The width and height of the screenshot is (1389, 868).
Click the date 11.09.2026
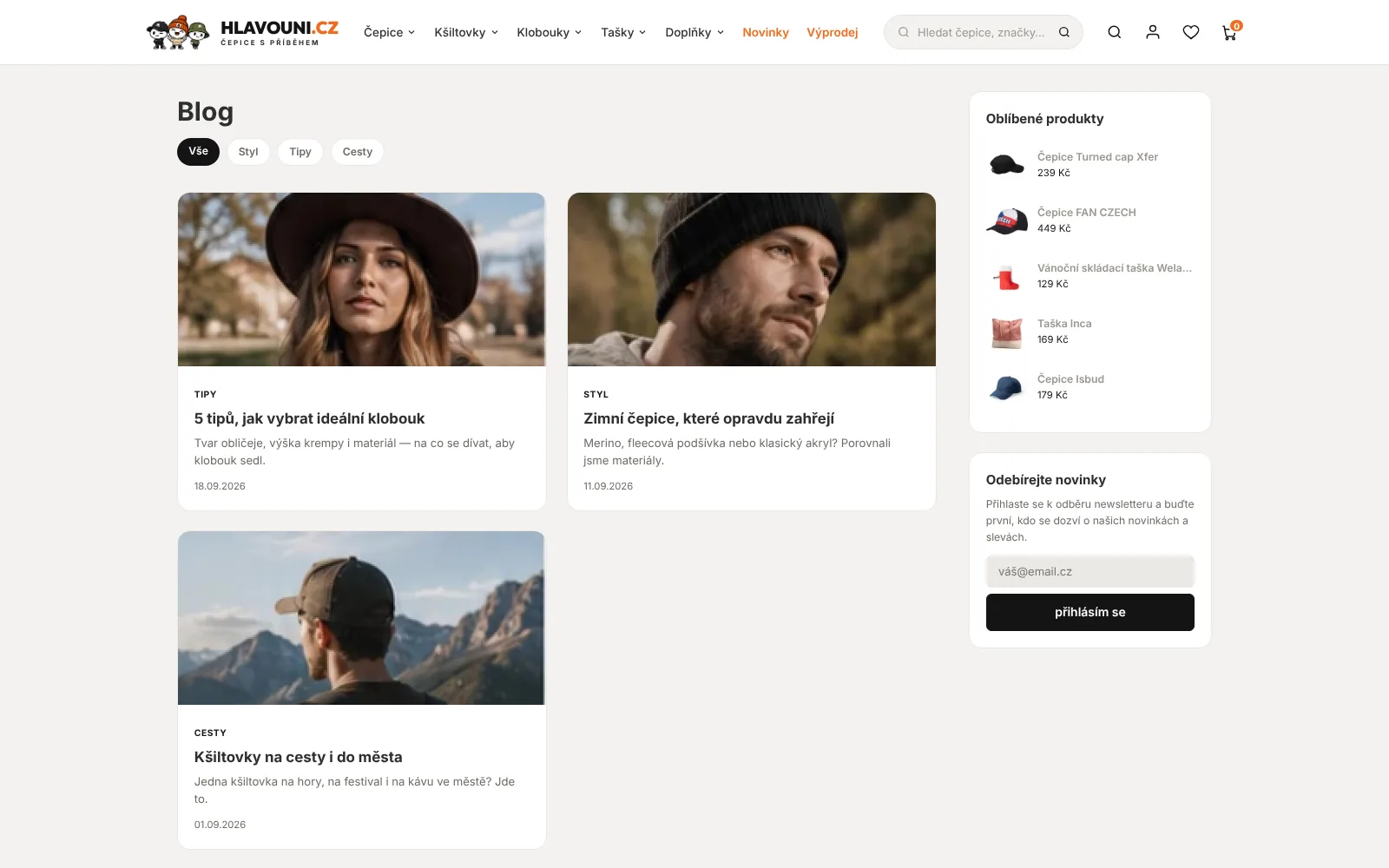pyautogui.click(x=609, y=486)
